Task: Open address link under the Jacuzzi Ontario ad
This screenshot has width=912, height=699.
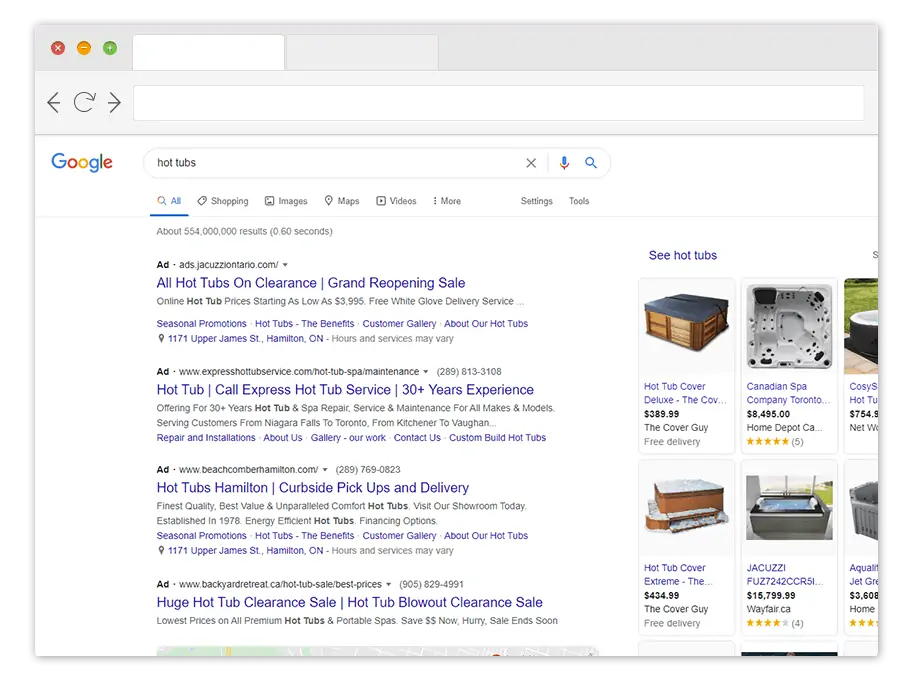Action: tap(245, 338)
